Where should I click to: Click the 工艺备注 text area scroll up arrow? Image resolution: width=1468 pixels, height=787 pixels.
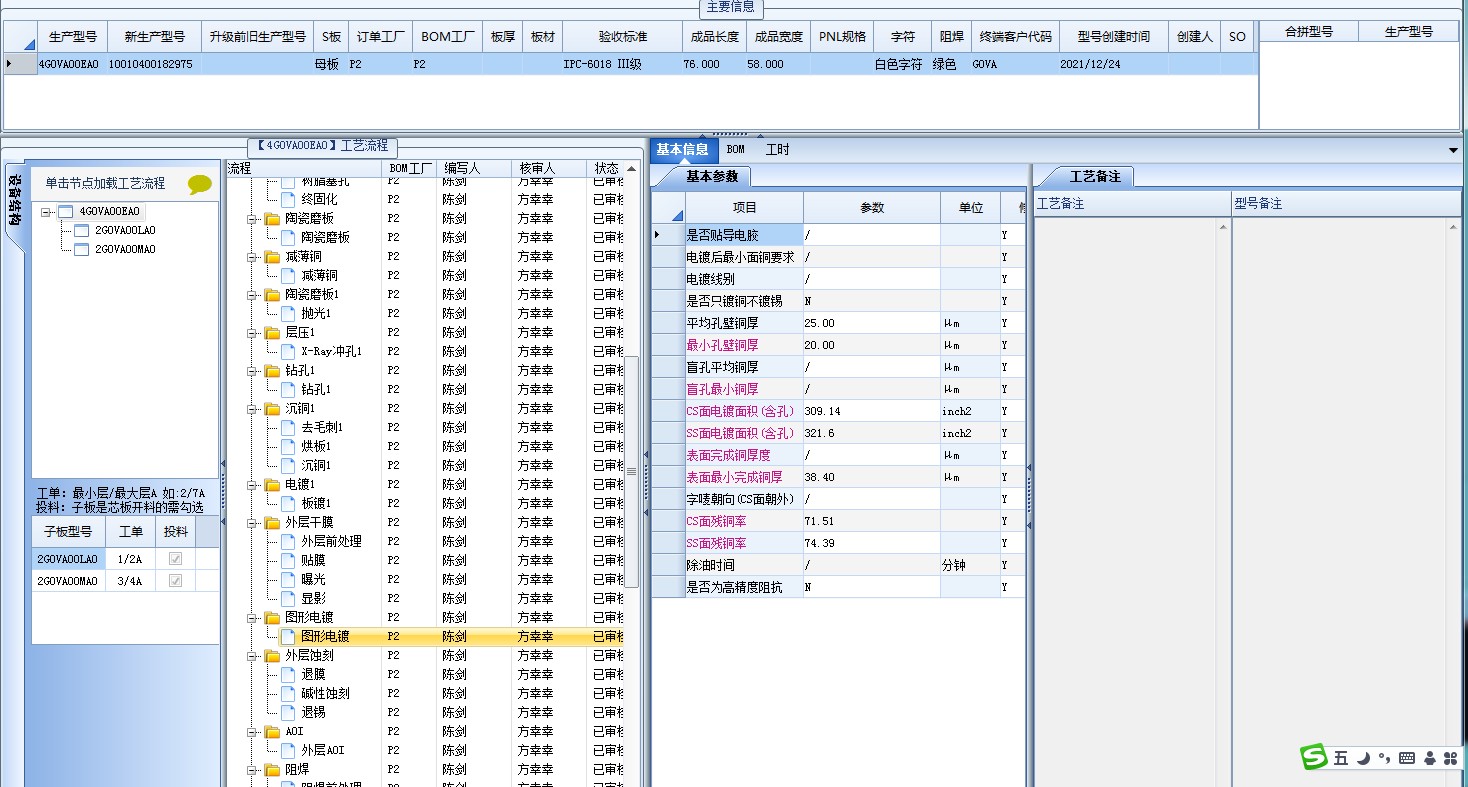tap(1223, 229)
